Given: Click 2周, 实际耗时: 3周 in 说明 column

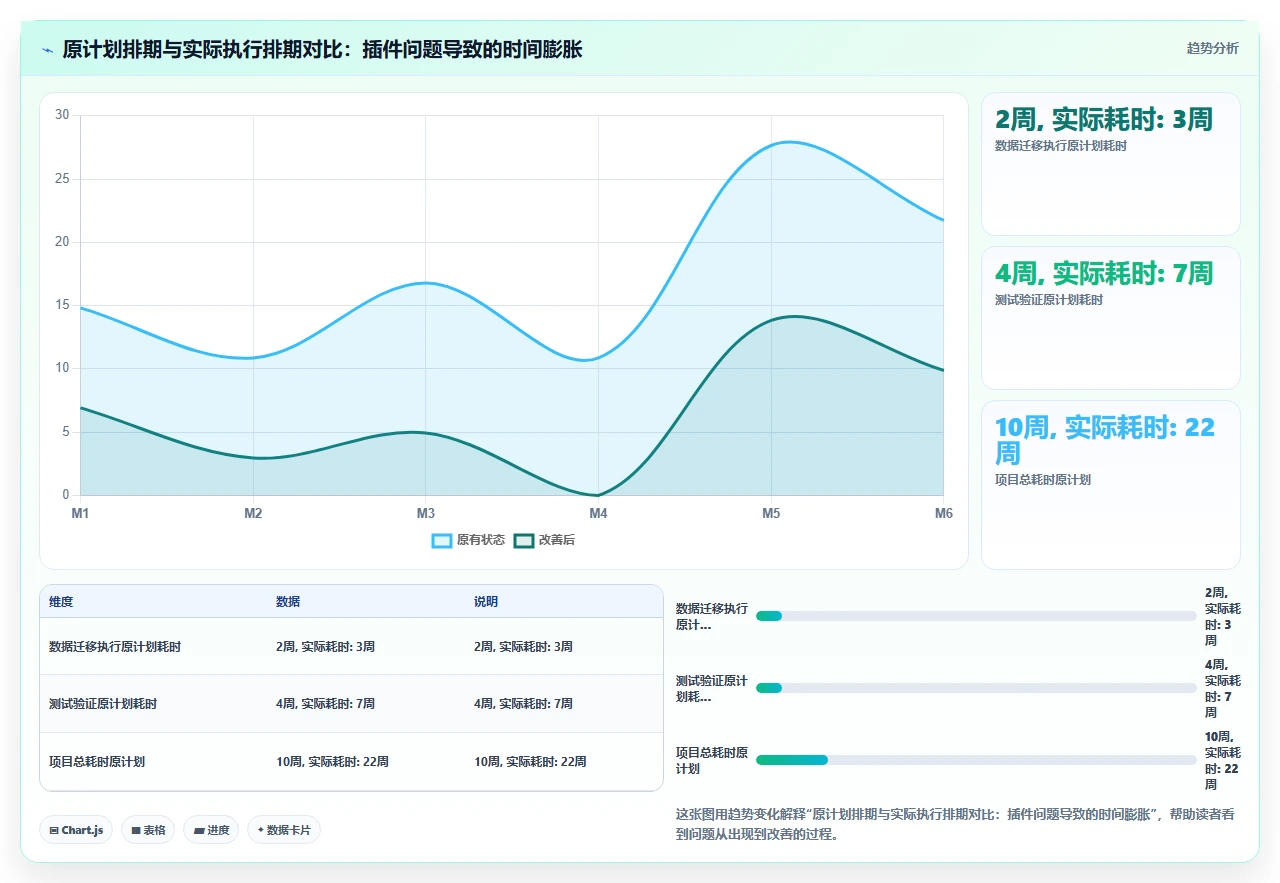Looking at the screenshot, I should (523, 647).
